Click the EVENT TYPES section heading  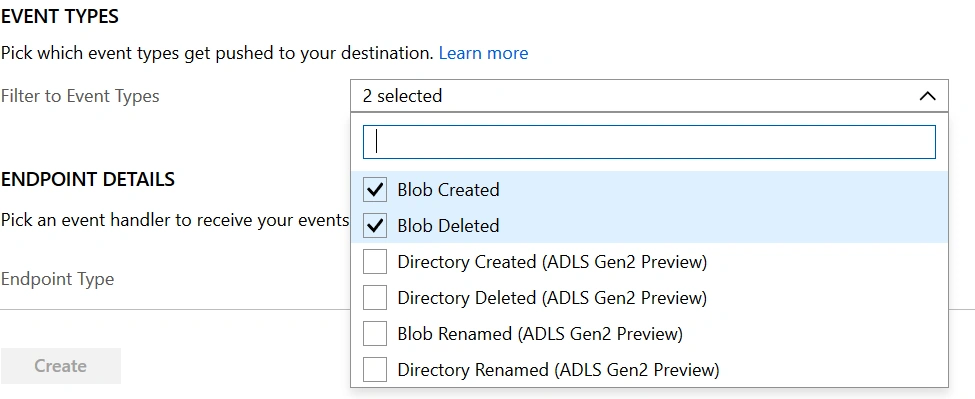(x=60, y=16)
